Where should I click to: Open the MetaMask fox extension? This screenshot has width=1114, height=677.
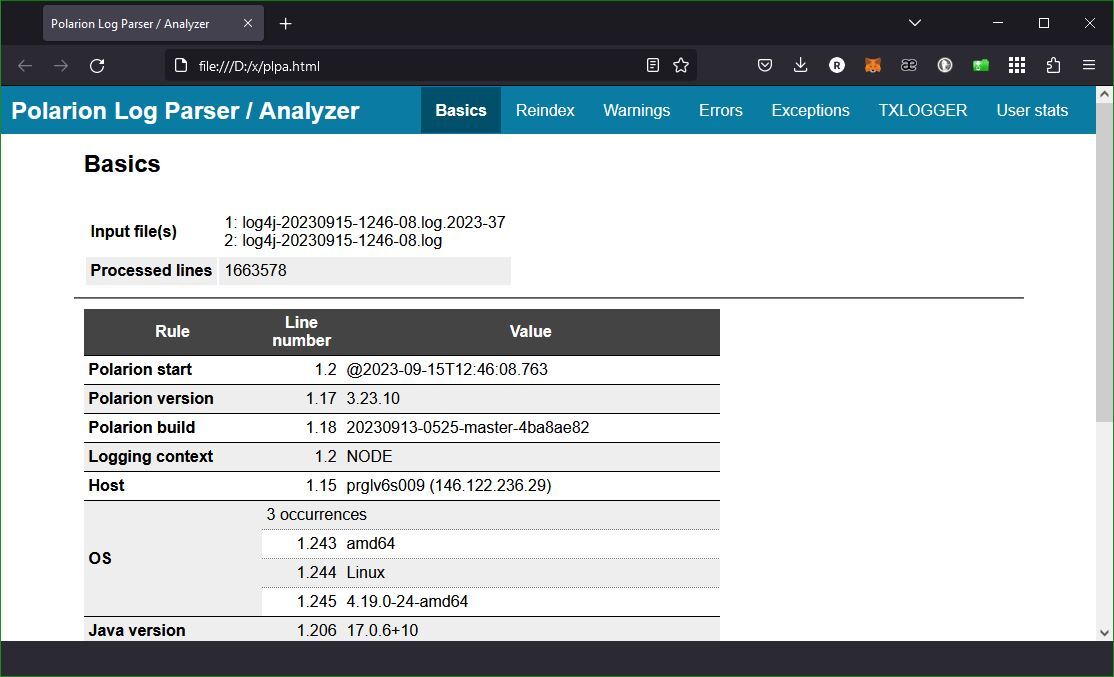point(873,65)
